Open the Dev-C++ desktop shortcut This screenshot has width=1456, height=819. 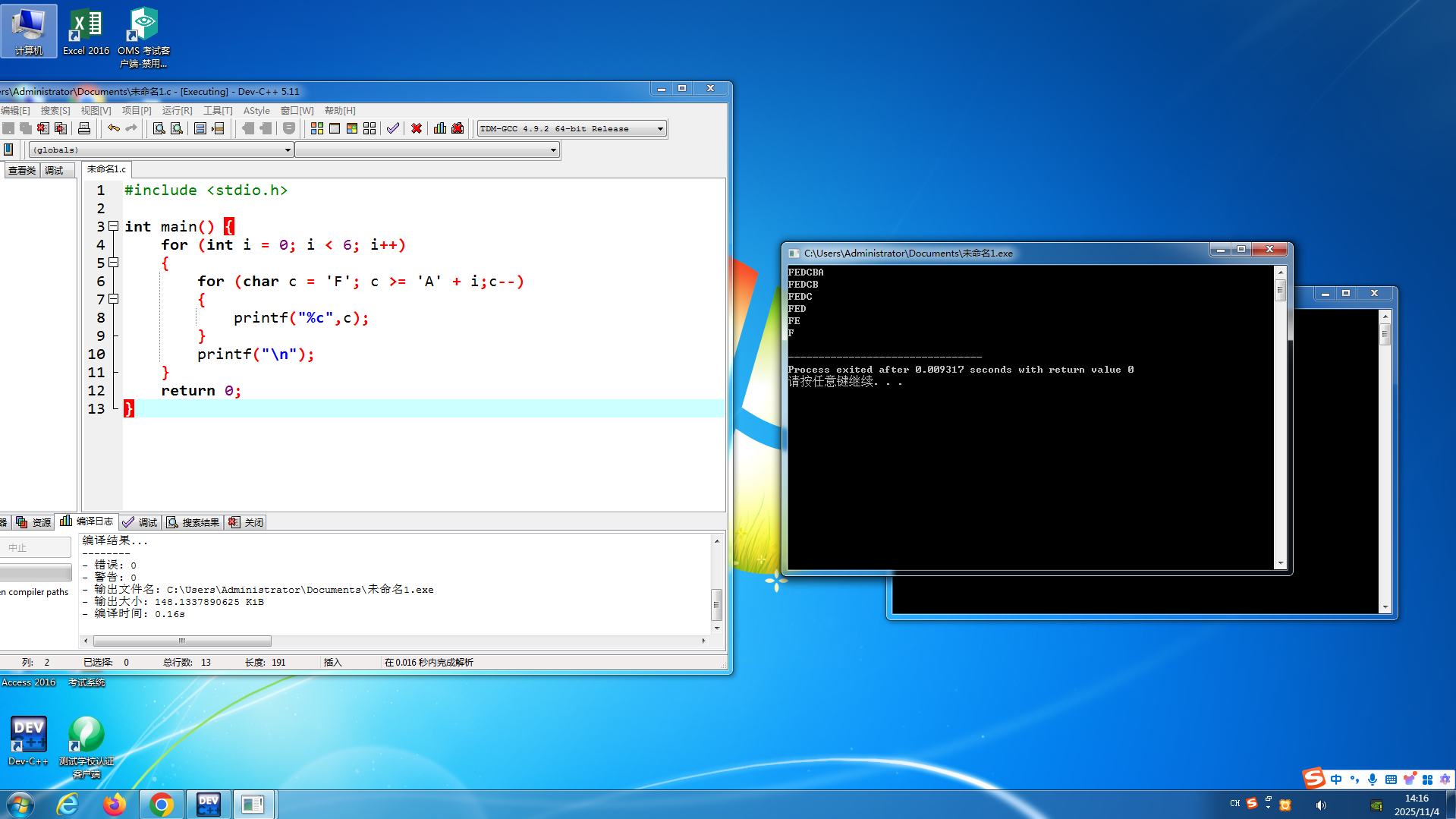click(28, 741)
